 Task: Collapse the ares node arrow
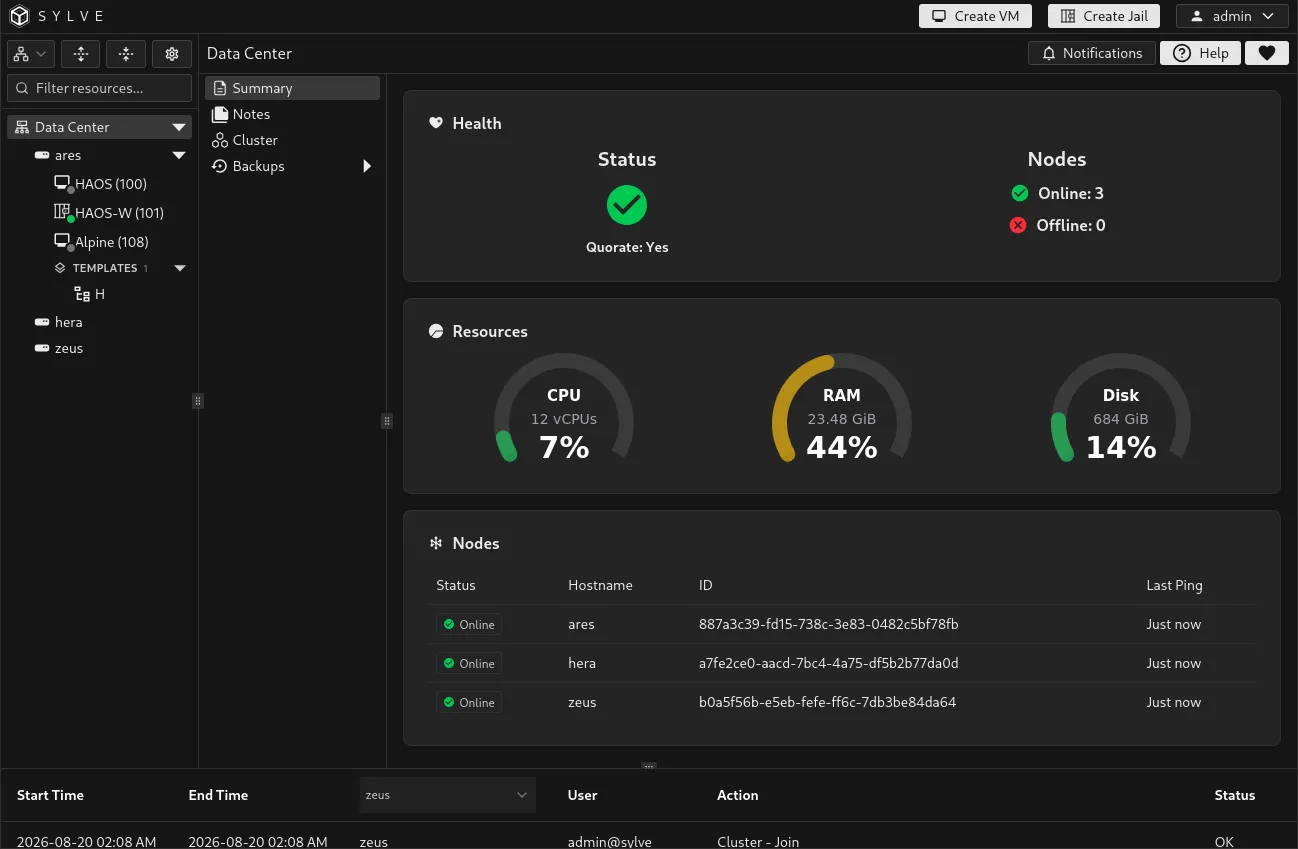(179, 155)
